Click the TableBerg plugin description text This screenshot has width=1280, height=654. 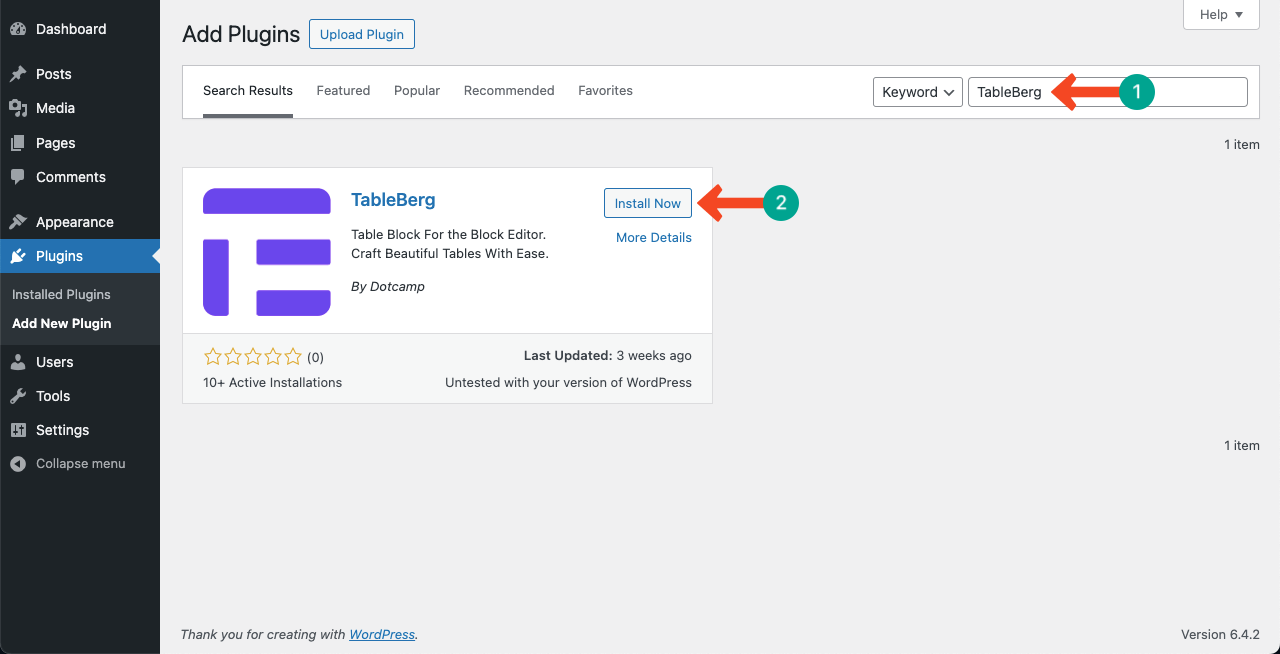tap(450, 244)
